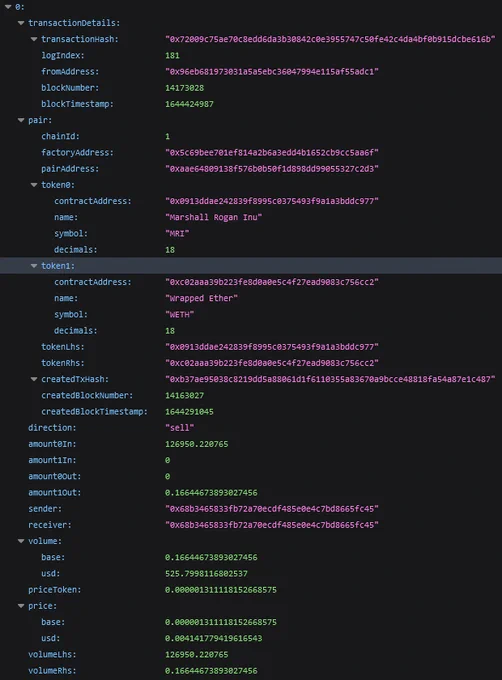Click the fromAddress key label
The height and width of the screenshot is (680, 502).
70,72
